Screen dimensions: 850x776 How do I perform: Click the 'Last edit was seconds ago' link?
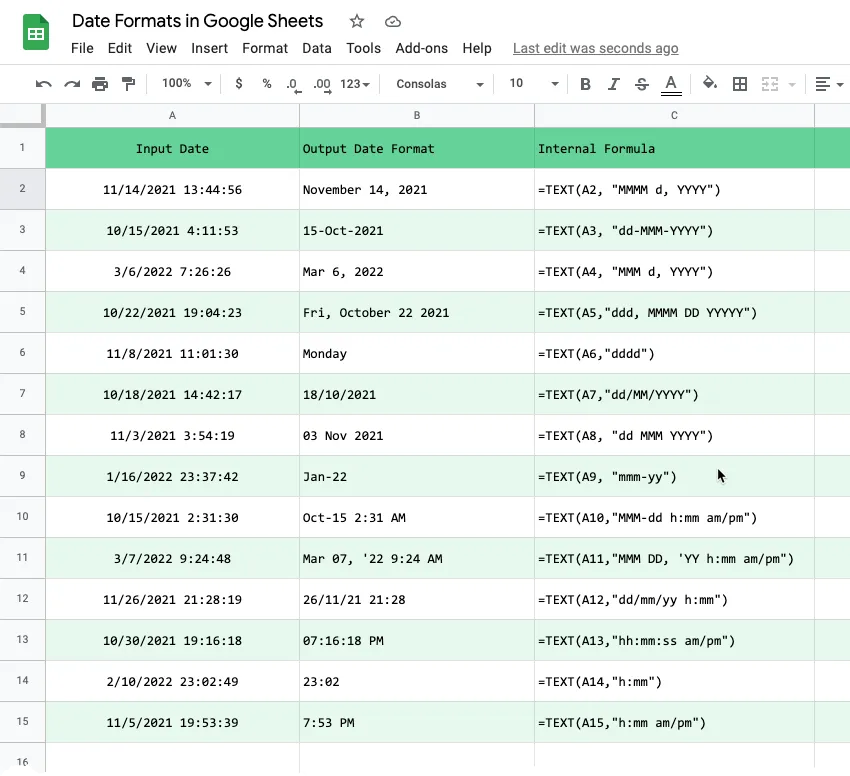(595, 48)
